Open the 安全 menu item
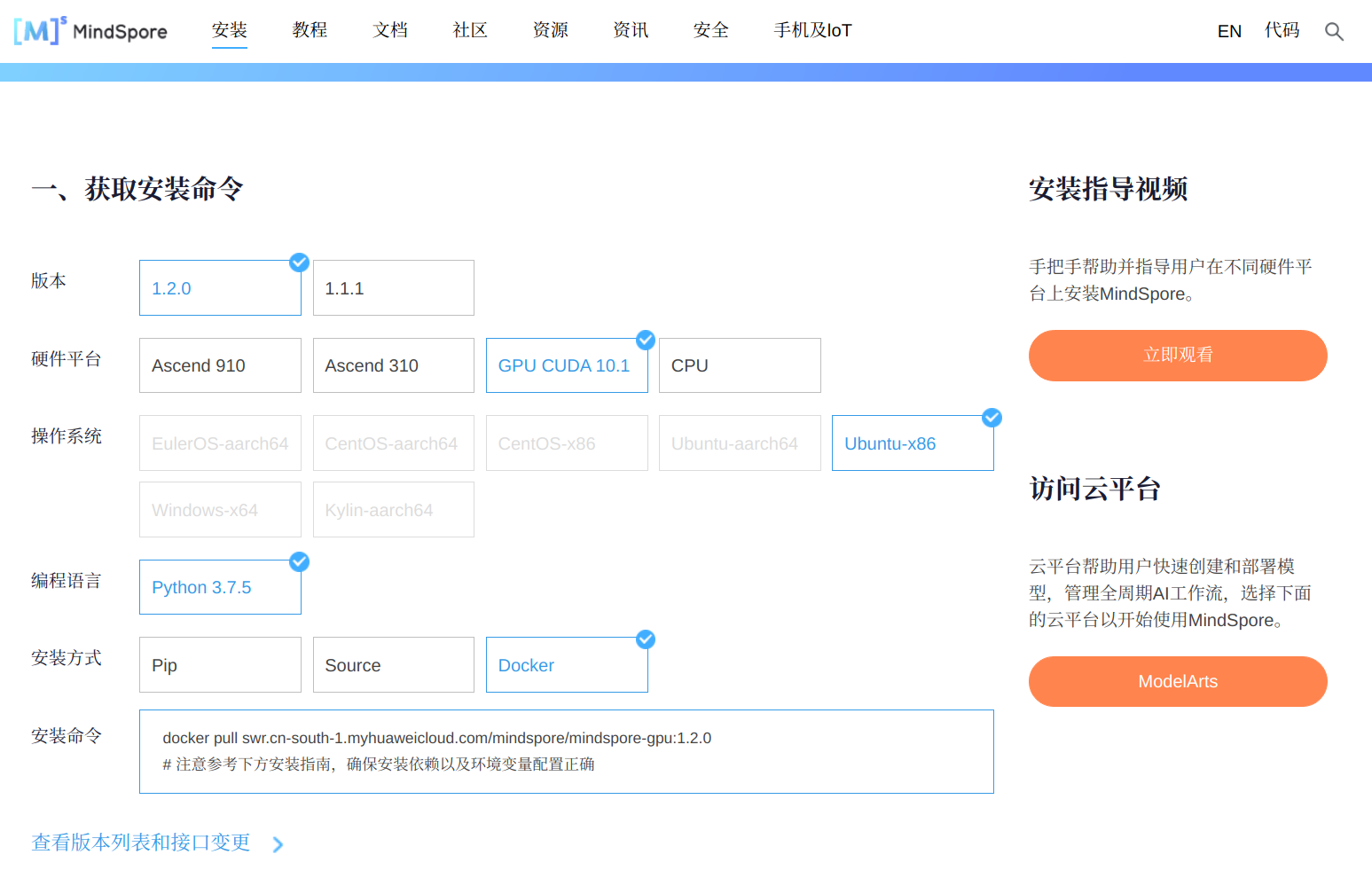 pos(711,30)
